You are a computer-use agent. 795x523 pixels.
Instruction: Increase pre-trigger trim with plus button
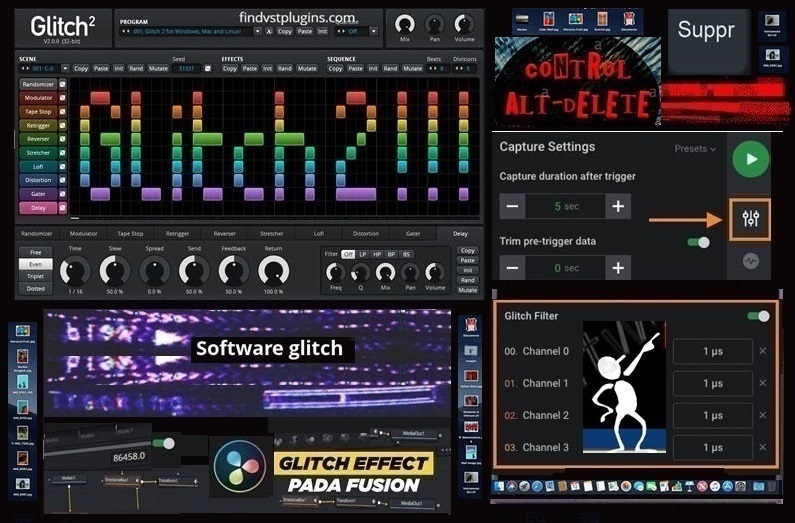pyautogui.click(x=618, y=268)
